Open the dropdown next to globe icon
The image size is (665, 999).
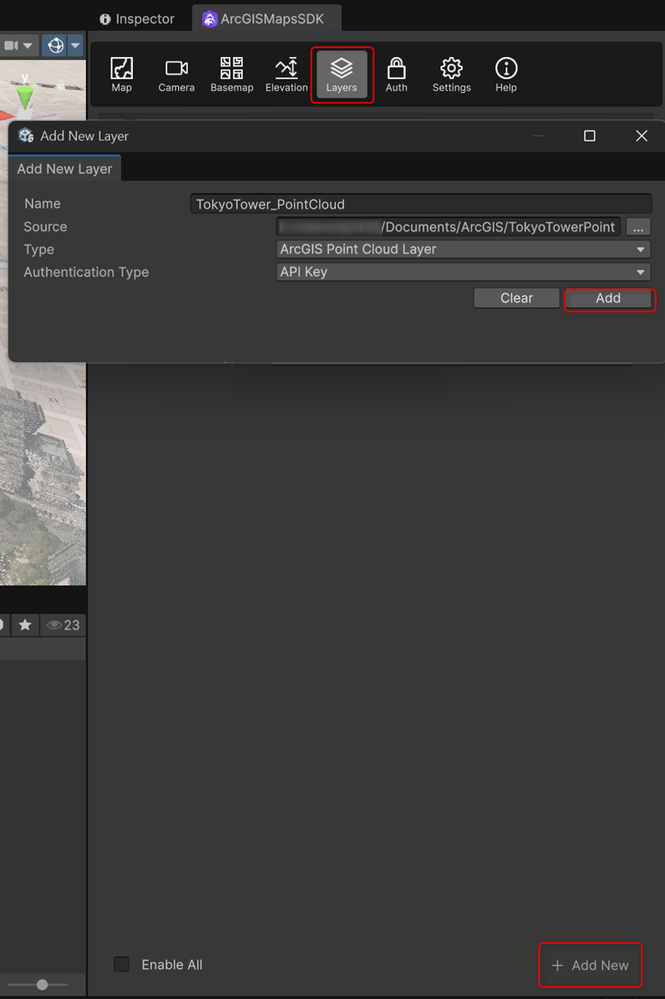click(x=76, y=45)
